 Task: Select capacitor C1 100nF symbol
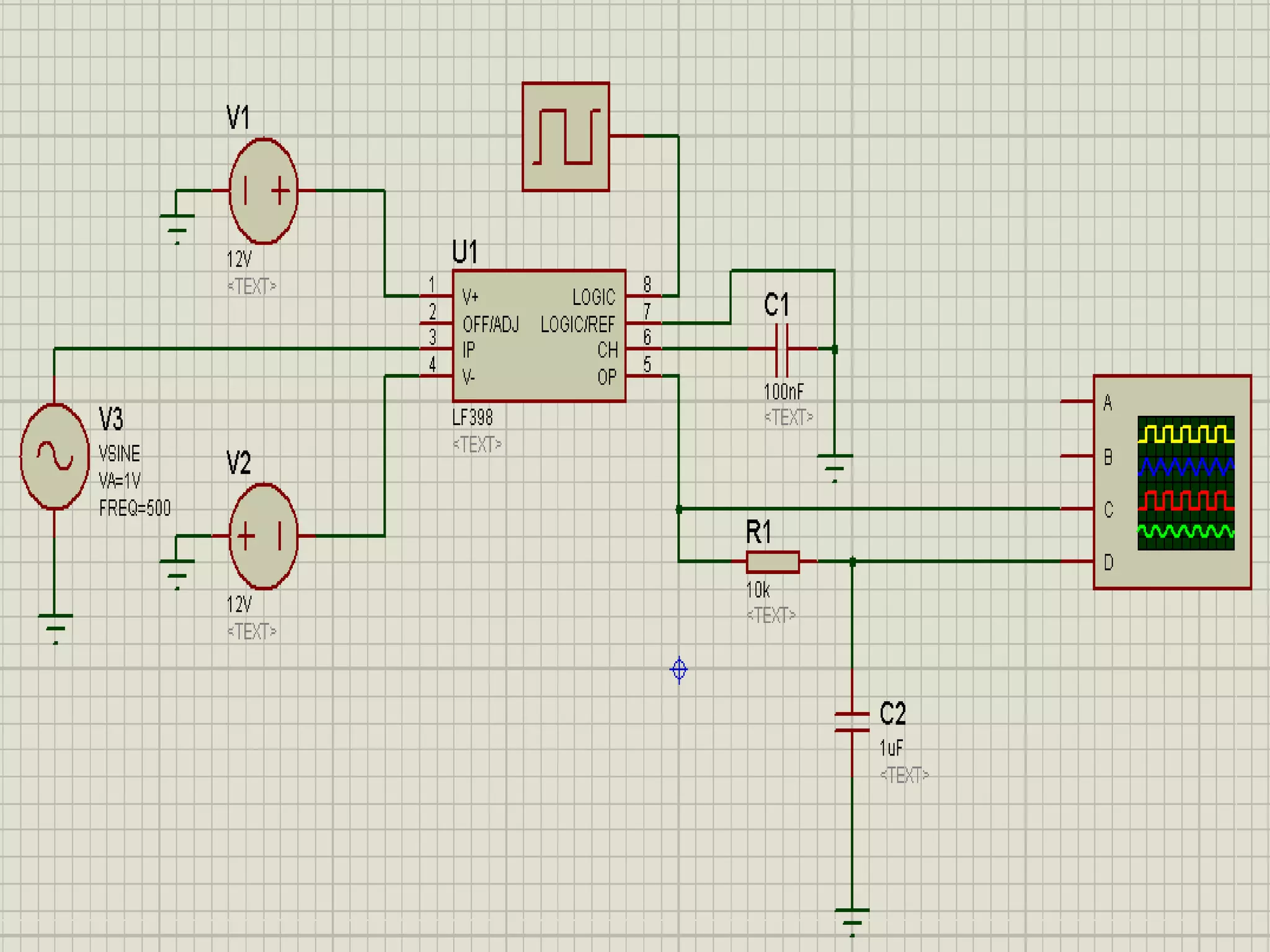(781, 349)
